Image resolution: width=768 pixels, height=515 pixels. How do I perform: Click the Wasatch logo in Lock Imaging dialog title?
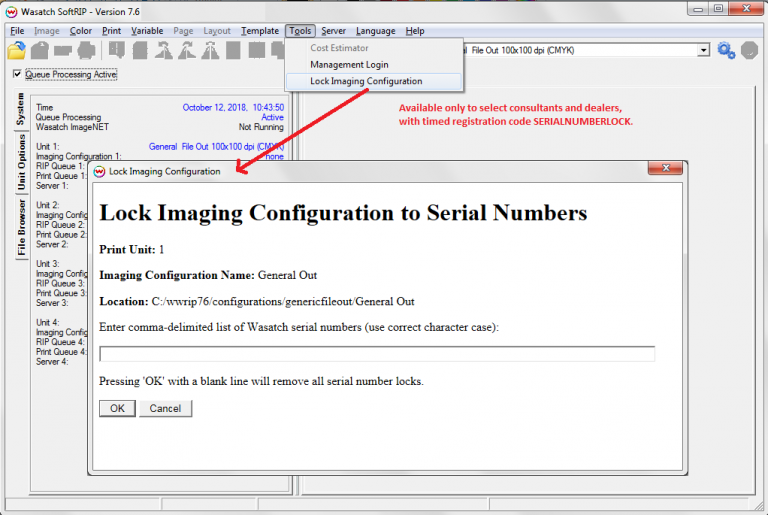click(99, 172)
